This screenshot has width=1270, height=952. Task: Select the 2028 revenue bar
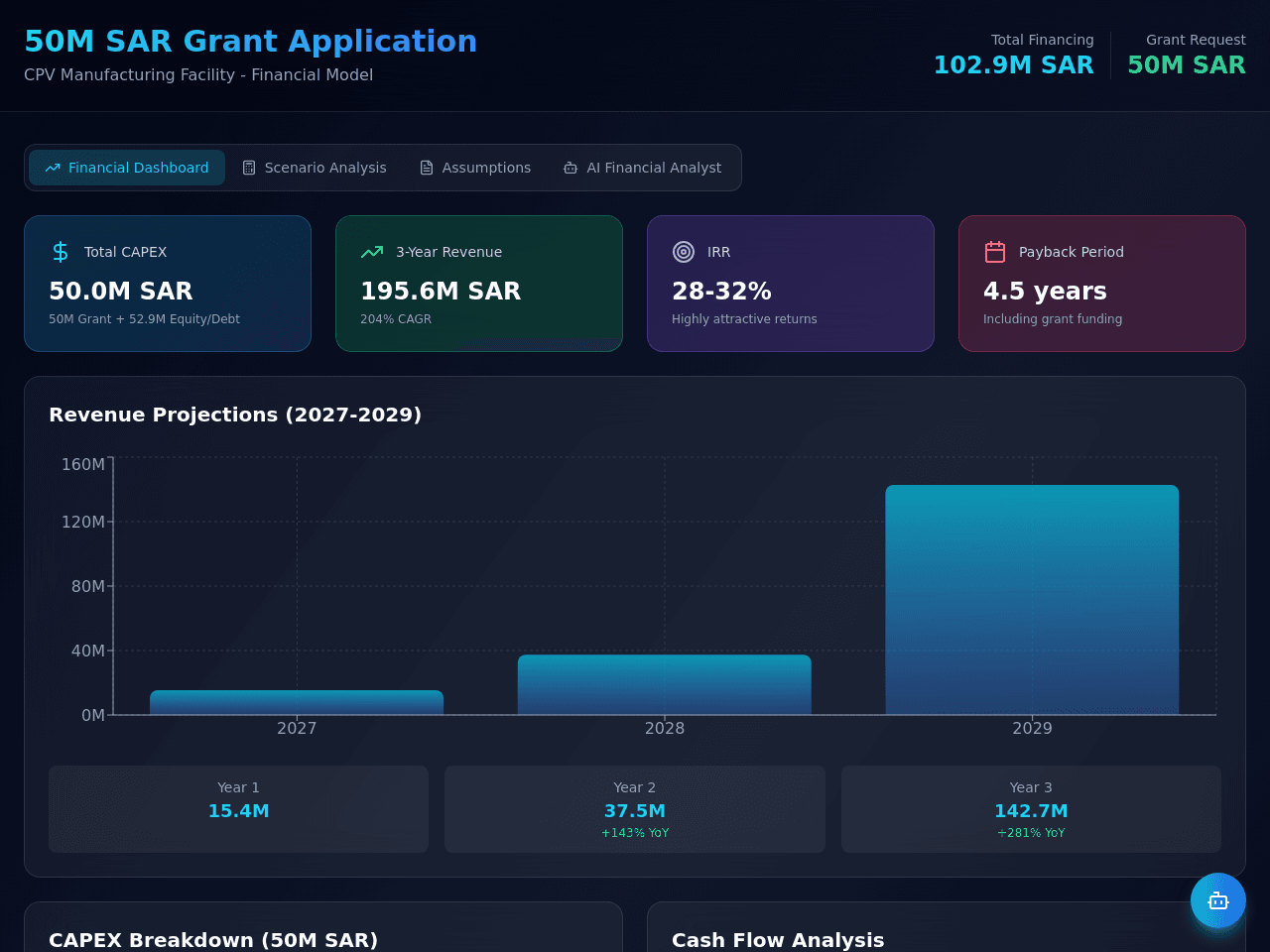tap(665, 684)
